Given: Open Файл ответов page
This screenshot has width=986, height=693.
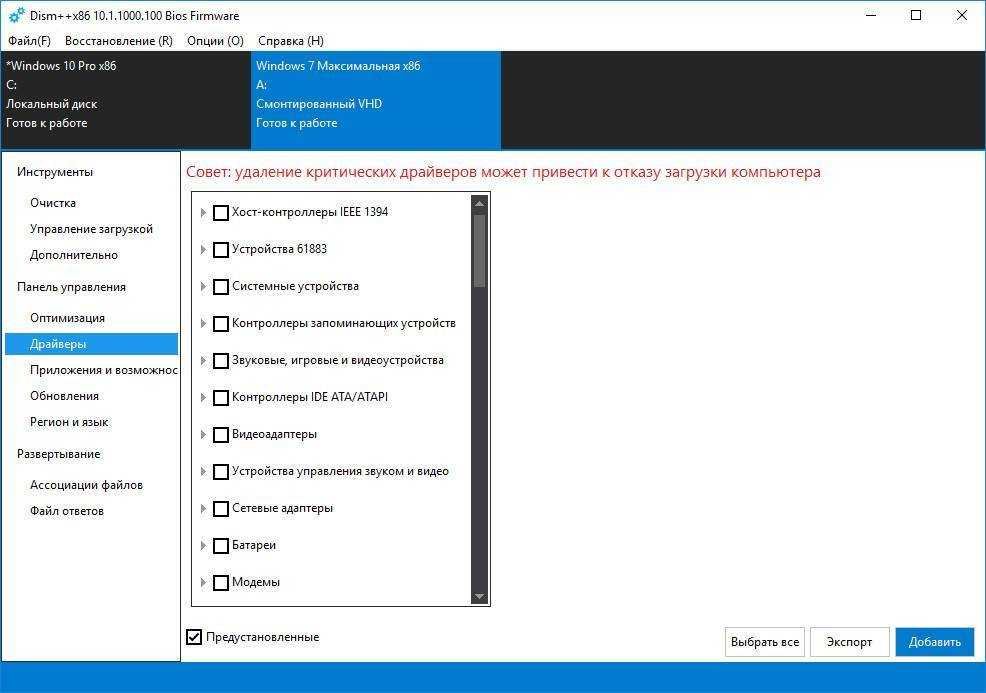Looking at the screenshot, I should coord(67,511).
